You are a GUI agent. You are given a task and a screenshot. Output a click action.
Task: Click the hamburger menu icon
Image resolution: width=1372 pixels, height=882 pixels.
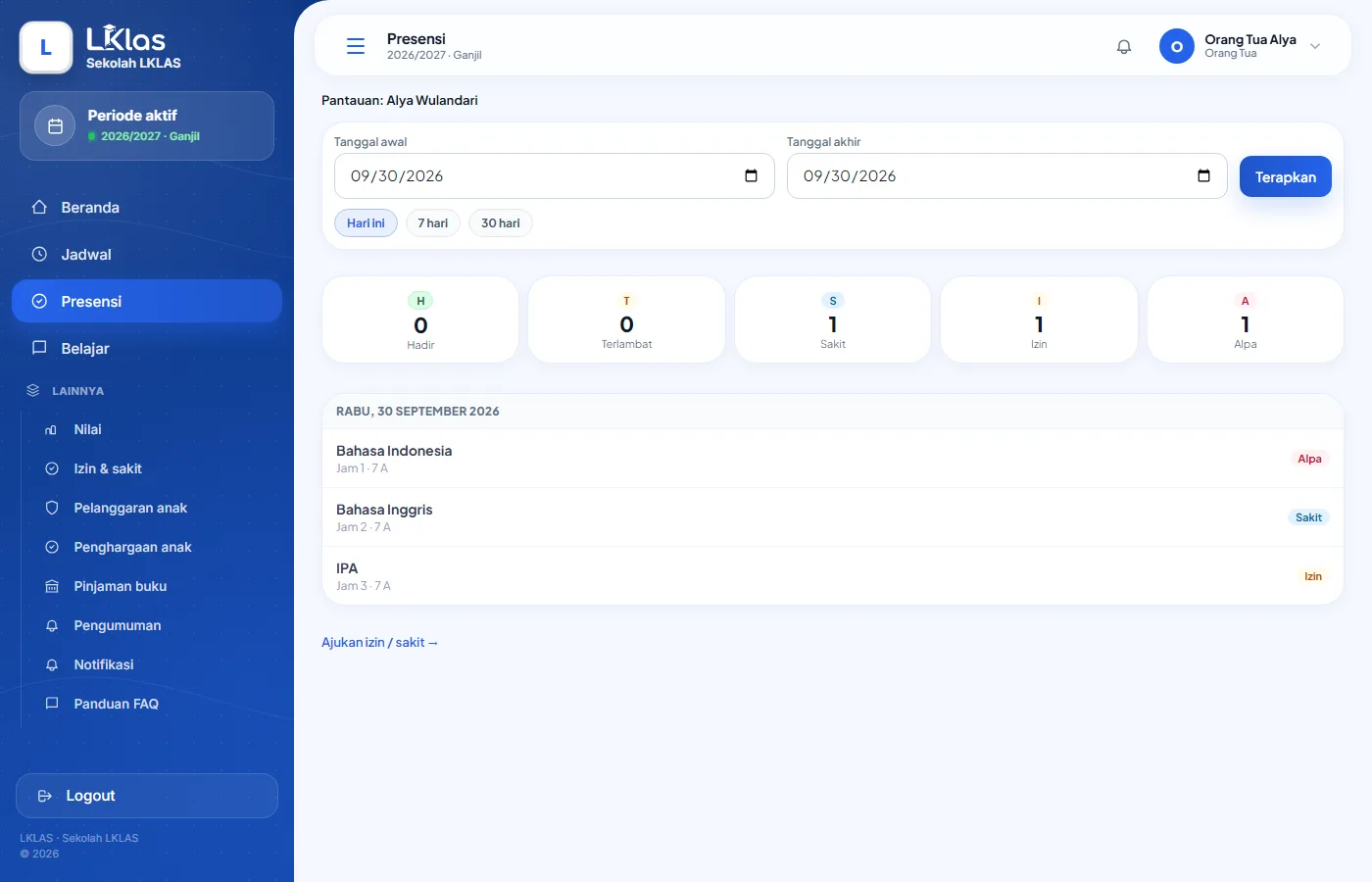(x=356, y=46)
